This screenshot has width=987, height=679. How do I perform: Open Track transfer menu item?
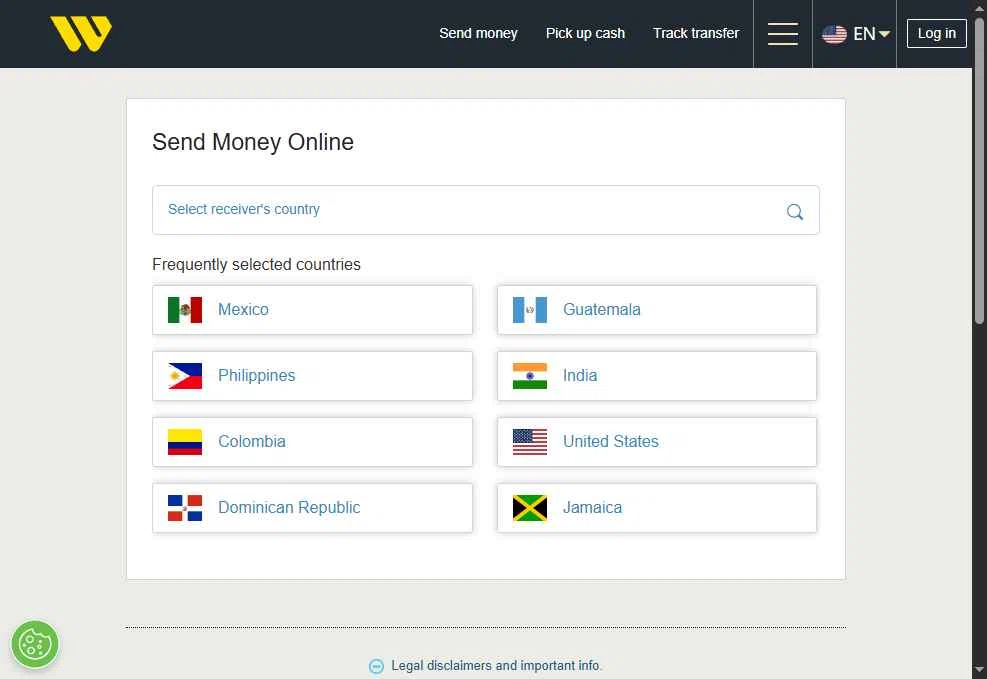[x=696, y=33]
